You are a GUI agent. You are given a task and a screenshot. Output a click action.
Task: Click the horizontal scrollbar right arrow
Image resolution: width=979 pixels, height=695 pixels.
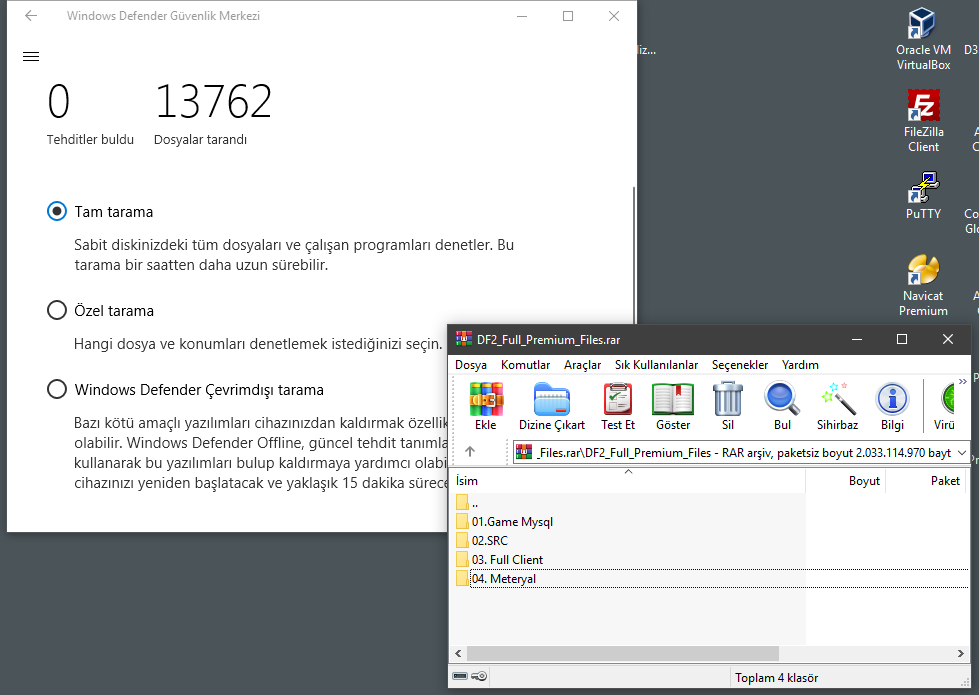960,653
